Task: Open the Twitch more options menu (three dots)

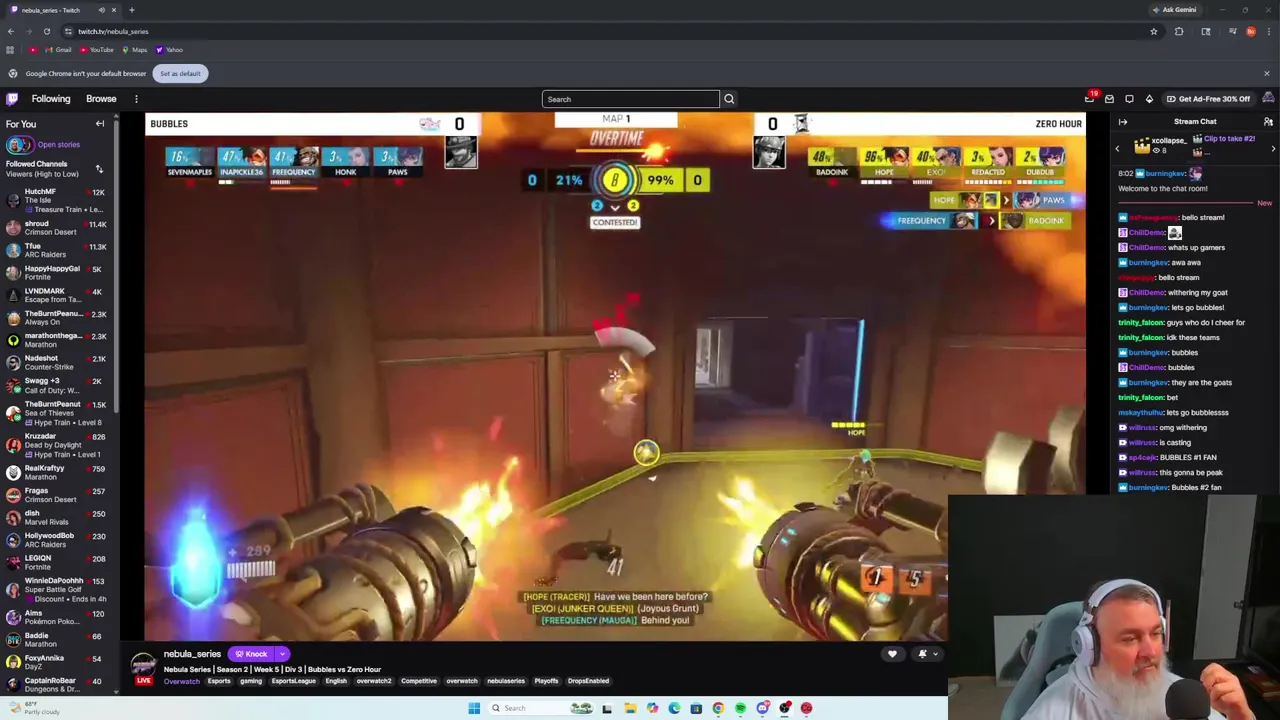Action: [x=136, y=99]
